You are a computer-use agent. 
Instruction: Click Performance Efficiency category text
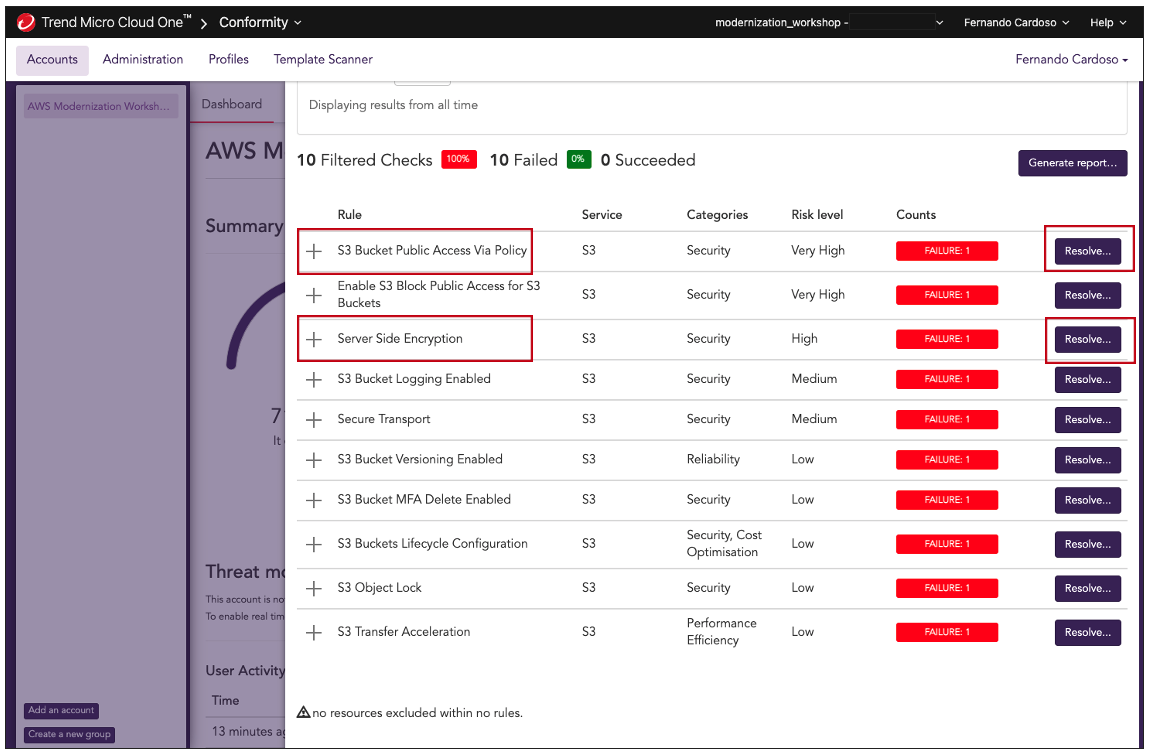[722, 631]
